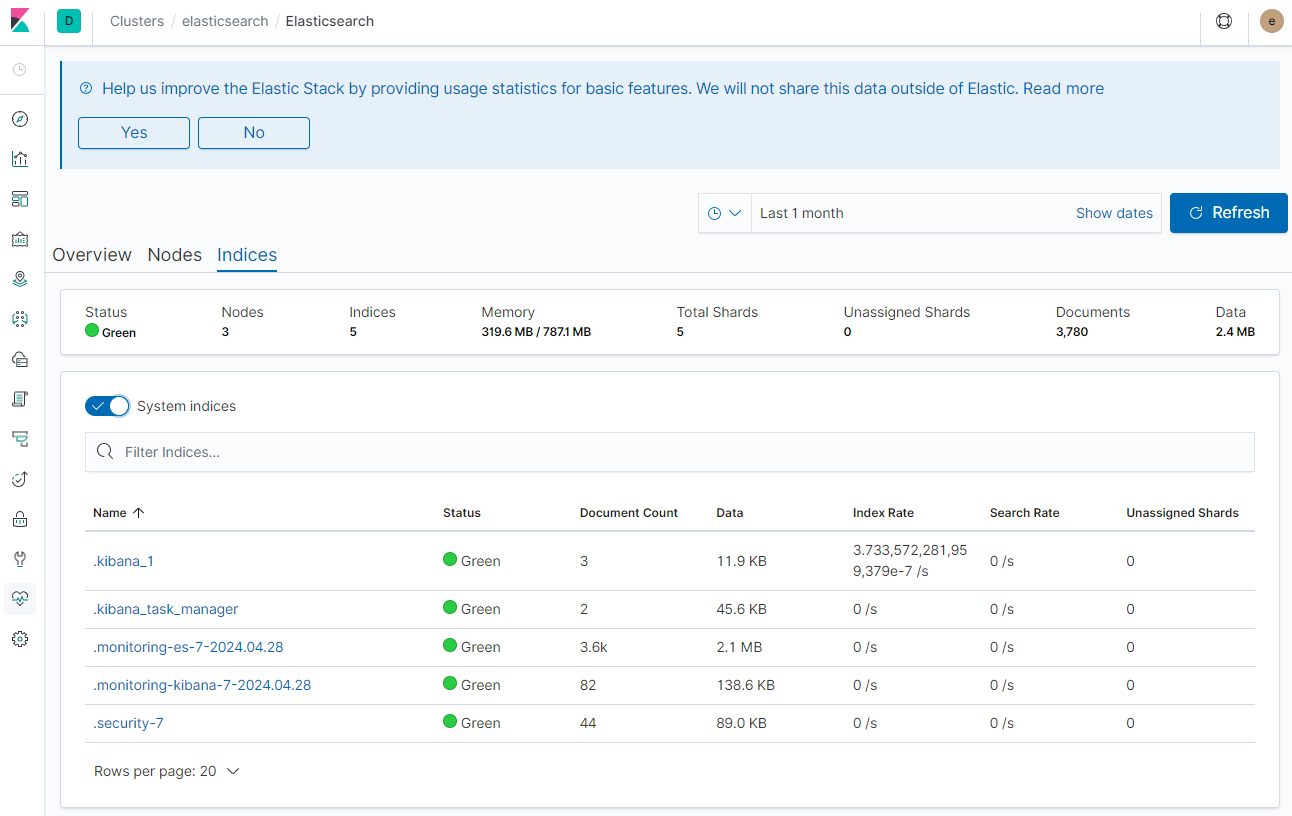Follow the Read more link
The height and width of the screenshot is (816, 1292).
pyautogui.click(x=1063, y=89)
